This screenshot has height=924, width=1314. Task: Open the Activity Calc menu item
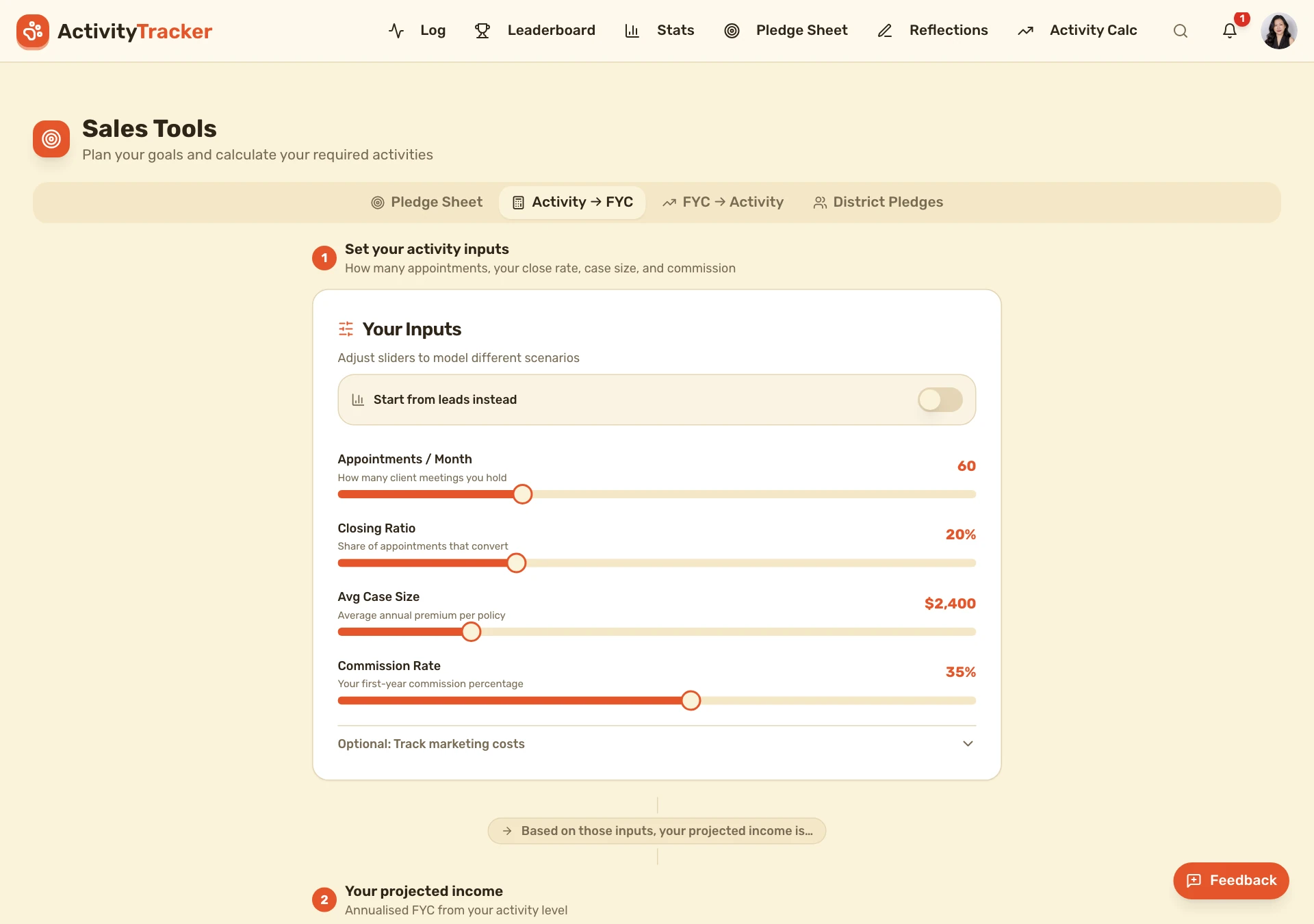point(1077,31)
